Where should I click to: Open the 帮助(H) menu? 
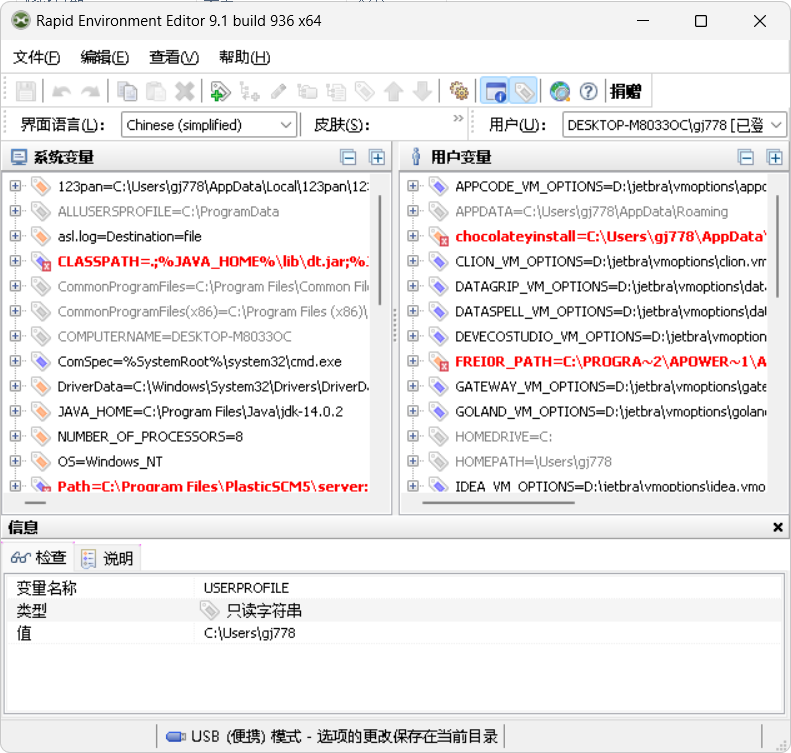coord(245,57)
